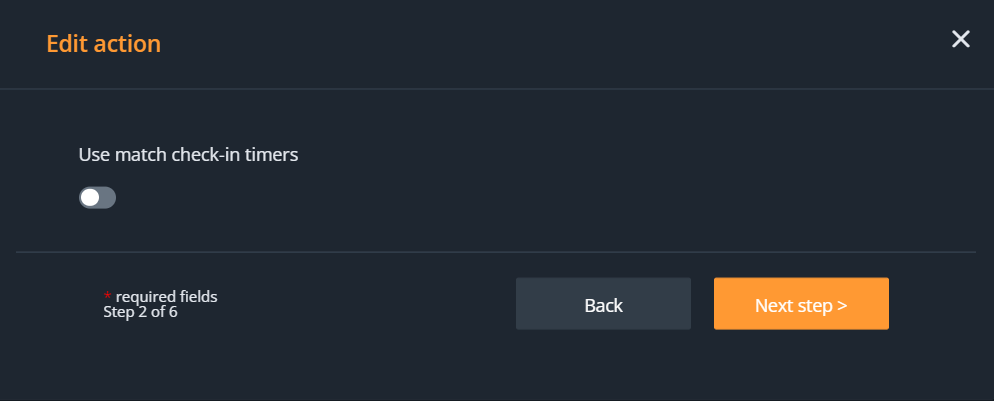The image size is (994, 401).
Task: Click the Next step button
Action: click(801, 304)
